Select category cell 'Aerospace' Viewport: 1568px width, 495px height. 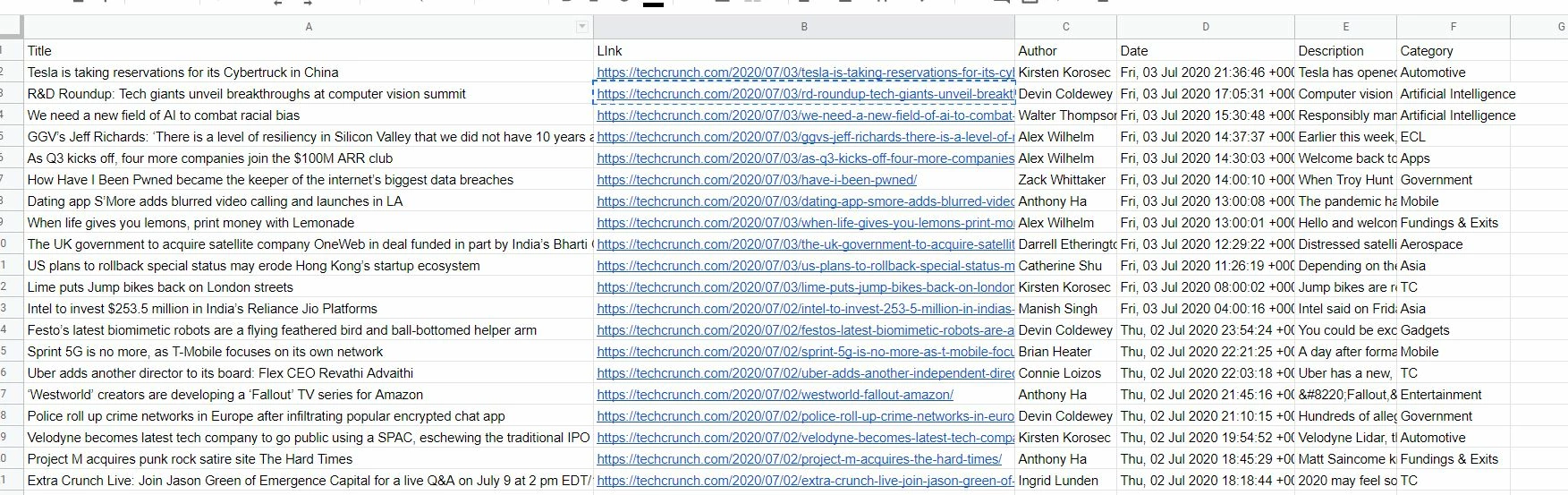click(1454, 244)
